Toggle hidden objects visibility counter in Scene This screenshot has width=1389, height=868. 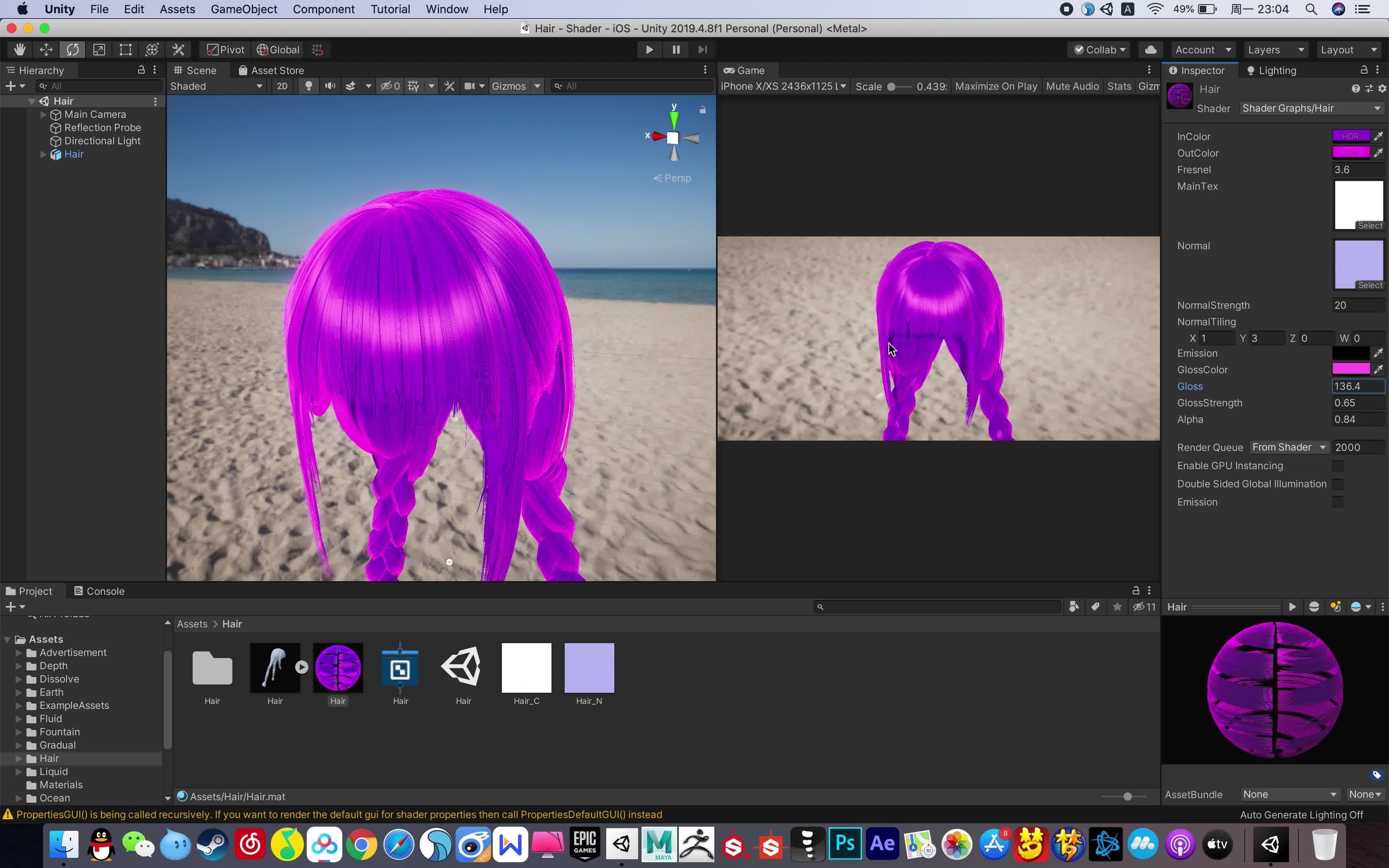(x=390, y=86)
